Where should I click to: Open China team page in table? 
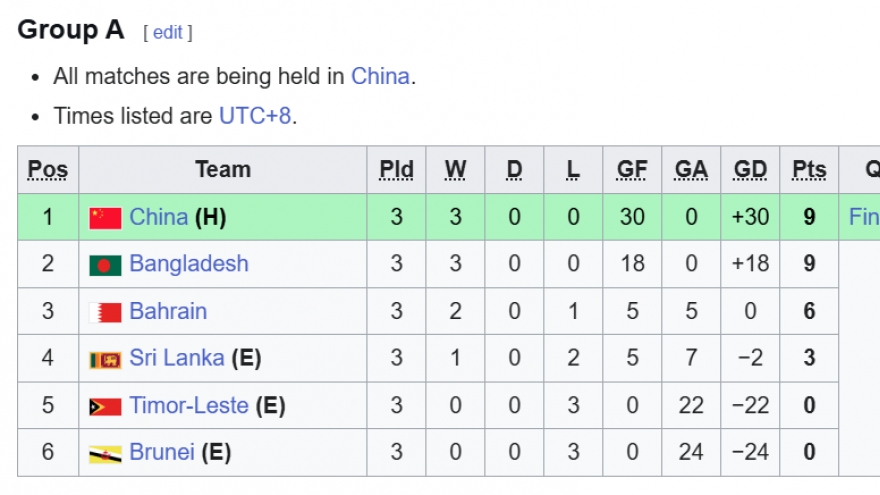tap(159, 216)
